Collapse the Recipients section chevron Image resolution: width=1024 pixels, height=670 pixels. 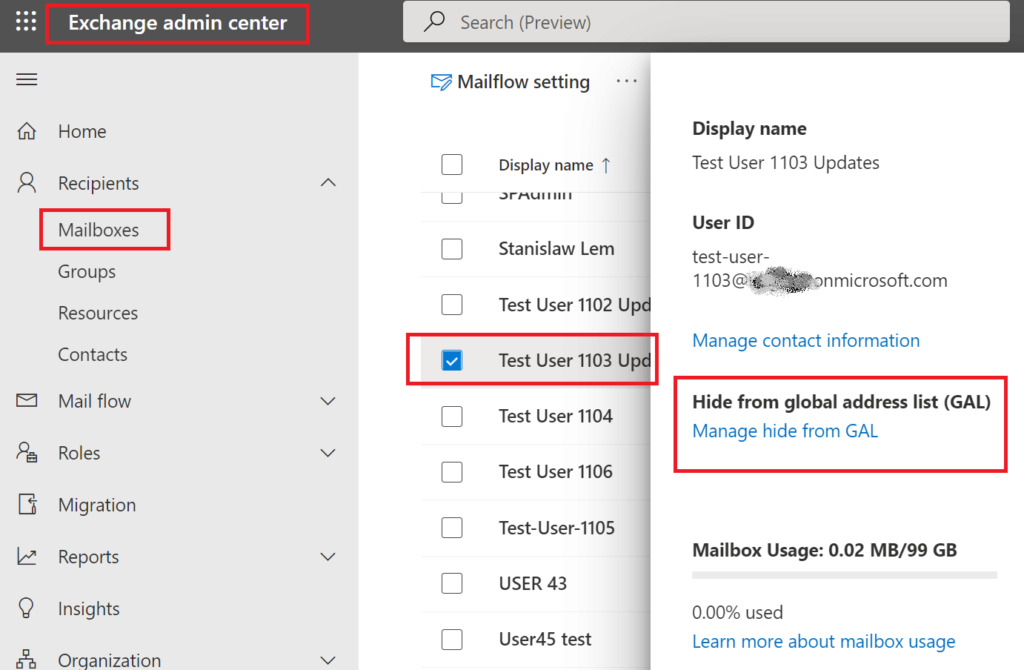tap(328, 183)
